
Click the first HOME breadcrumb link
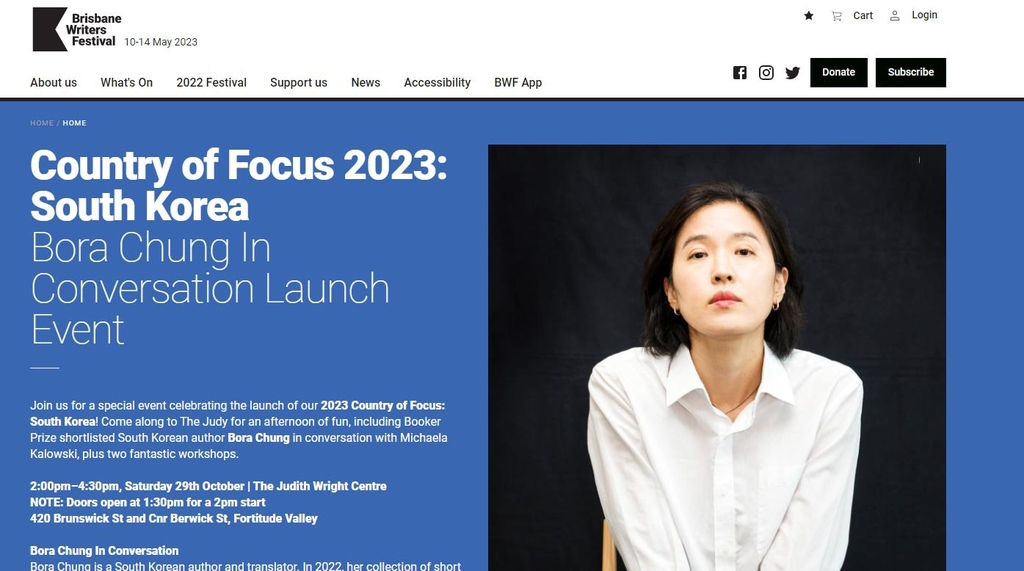click(x=42, y=123)
